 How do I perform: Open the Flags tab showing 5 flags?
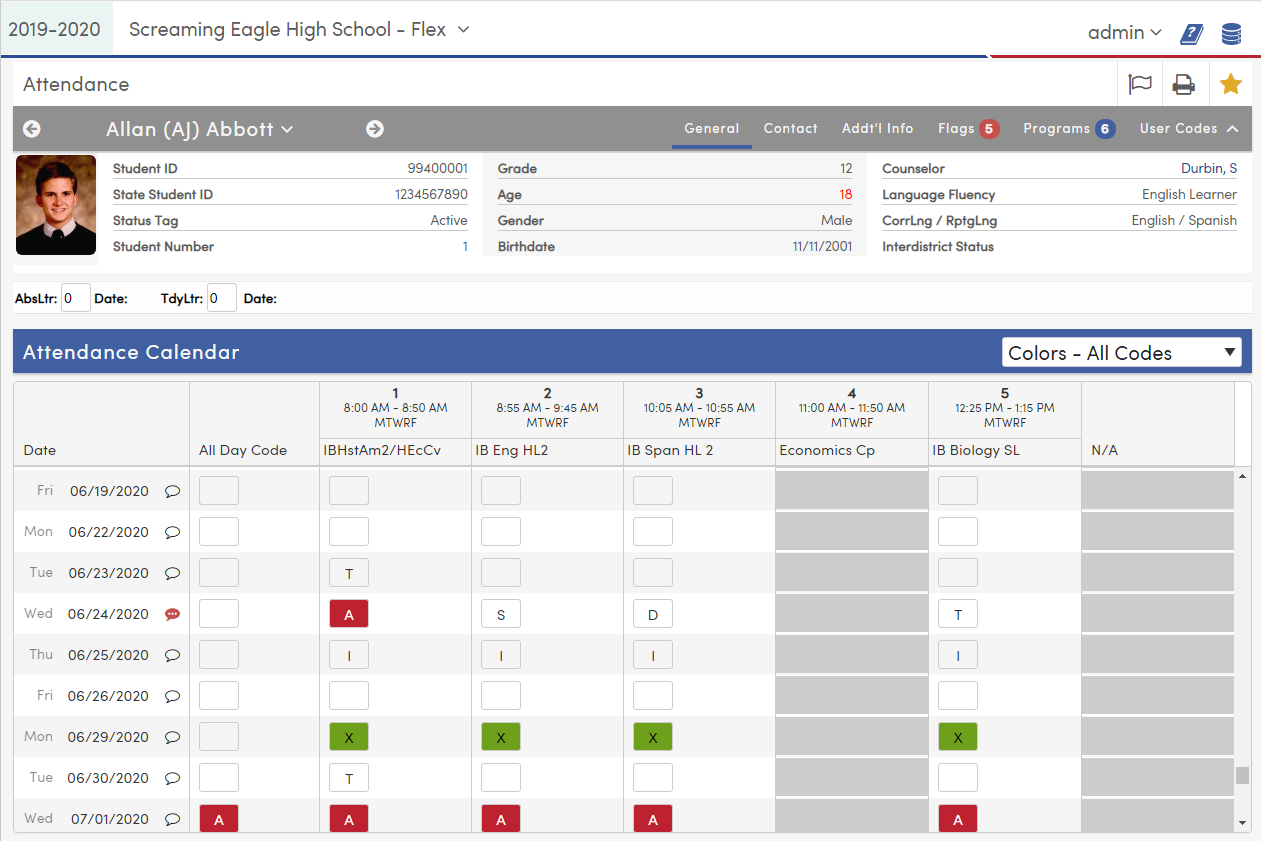coord(966,128)
